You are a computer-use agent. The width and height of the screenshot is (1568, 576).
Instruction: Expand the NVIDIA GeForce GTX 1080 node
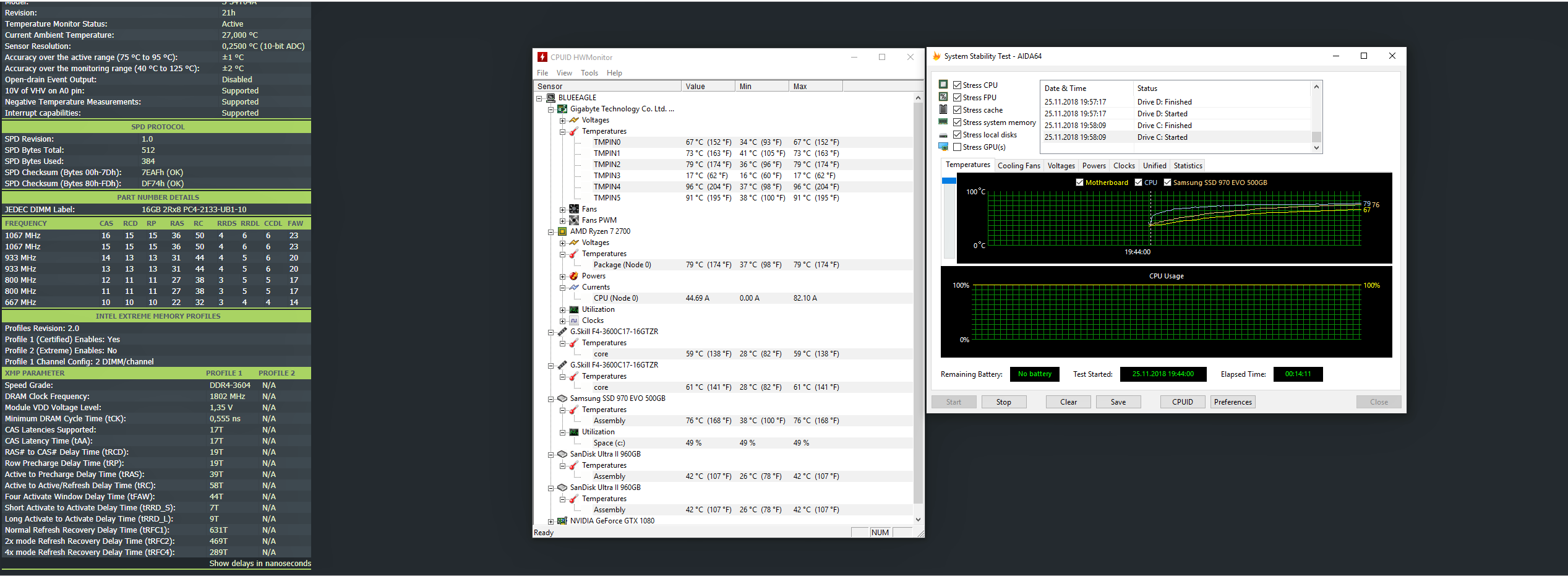pos(551,522)
